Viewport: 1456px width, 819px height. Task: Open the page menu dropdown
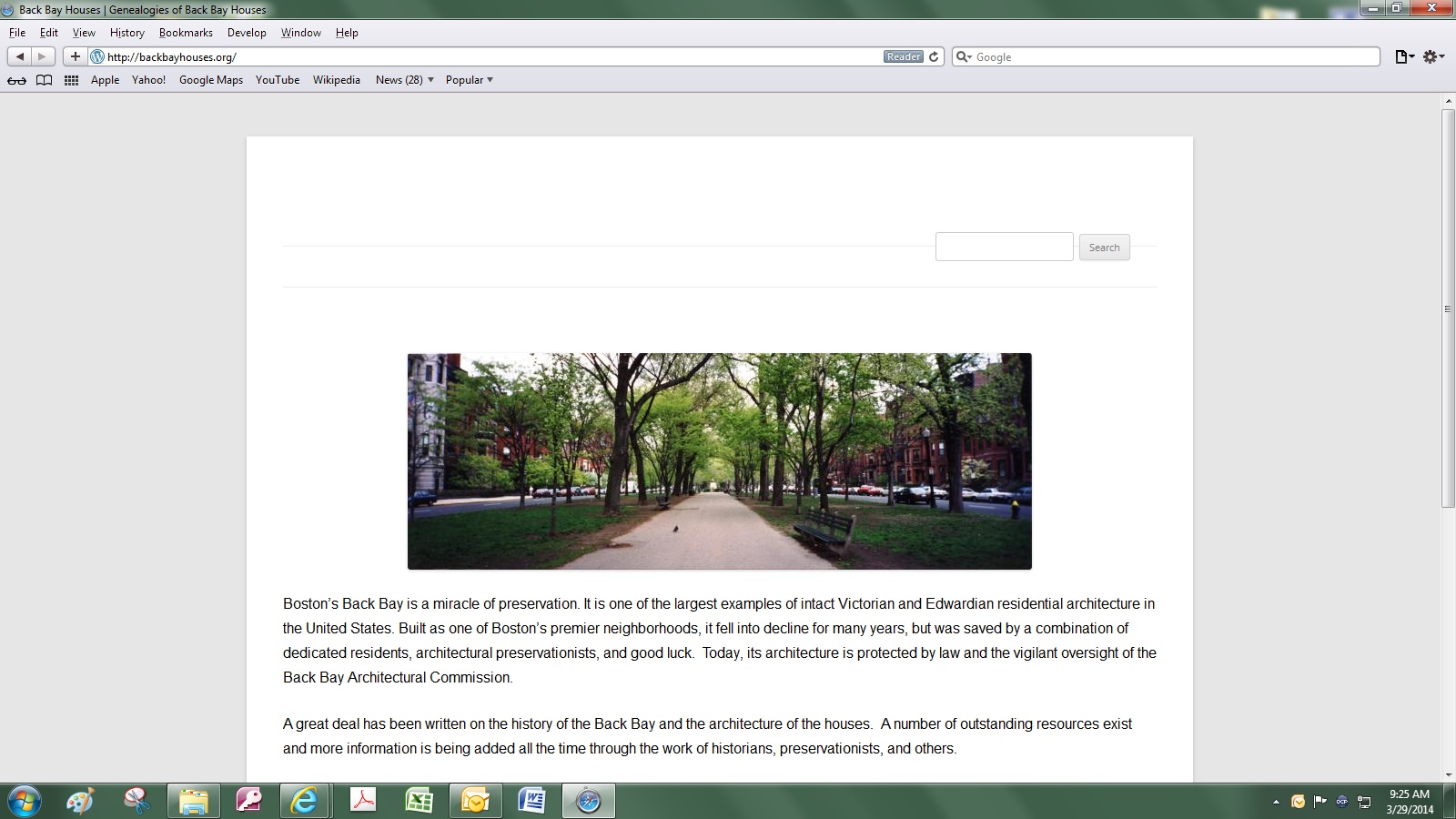click(x=1404, y=56)
